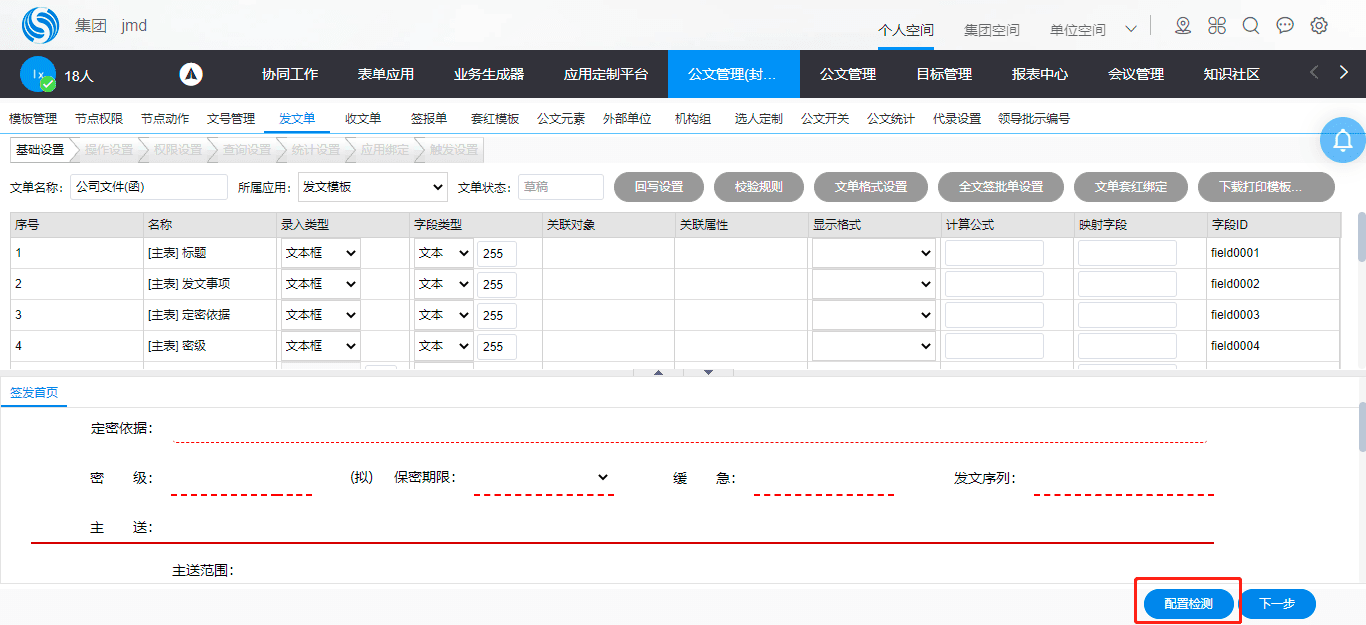The image size is (1366, 625).
Task: Expand panel with down triangle splitter
Action: pos(709,372)
